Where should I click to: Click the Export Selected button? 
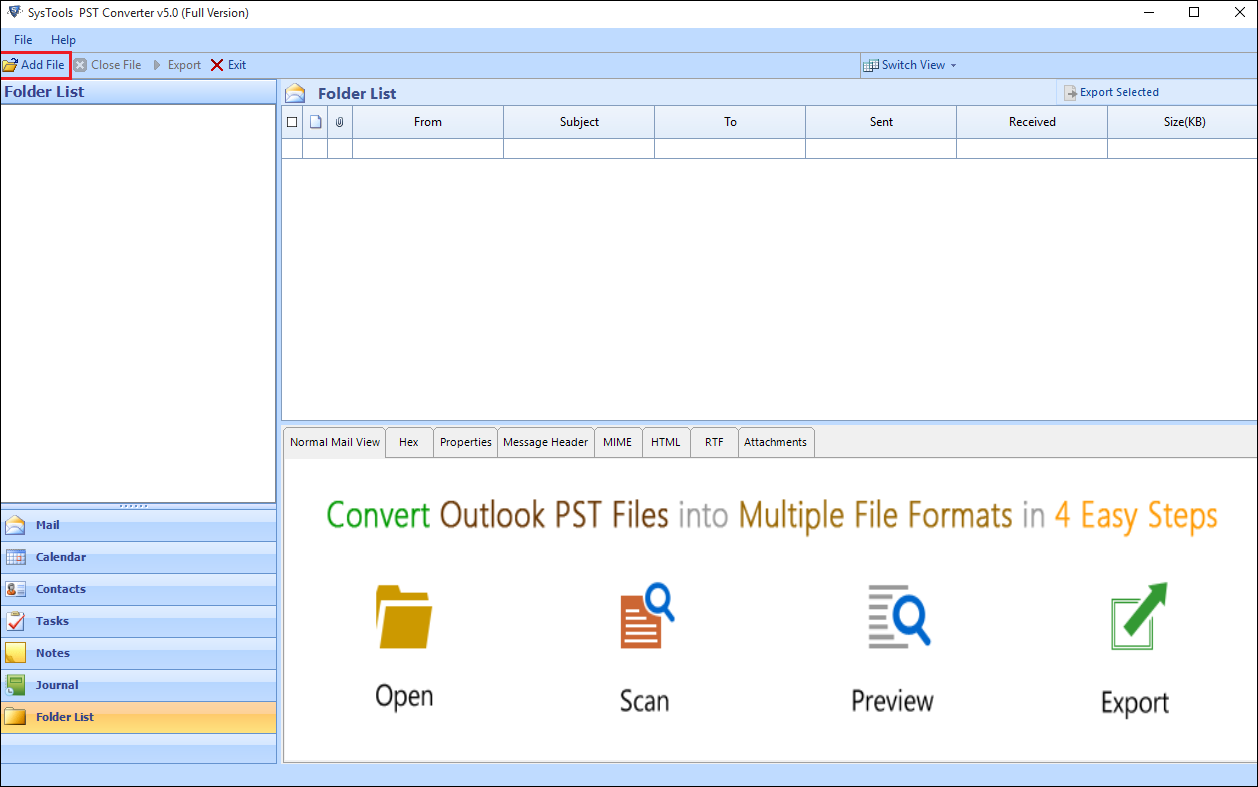coord(1111,92)
